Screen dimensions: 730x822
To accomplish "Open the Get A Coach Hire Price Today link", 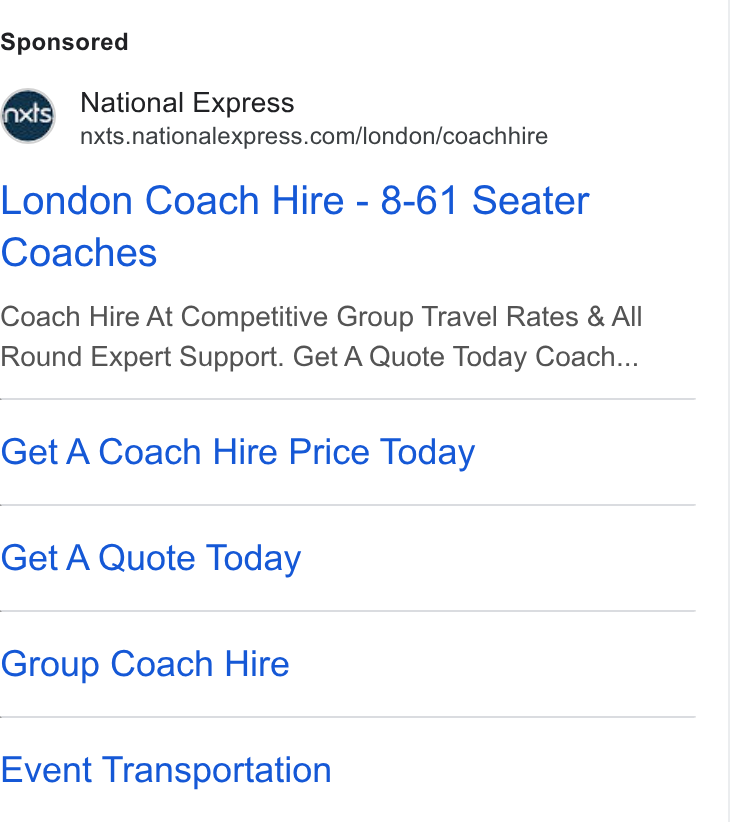I will pyautogui.click(x=238, y=452).
